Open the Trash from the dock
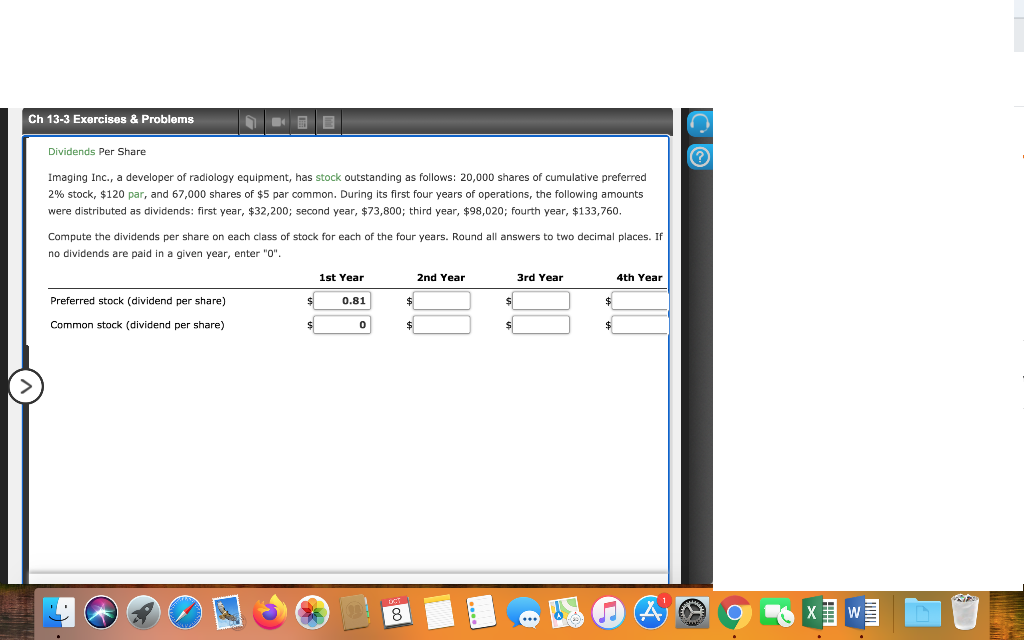Image resolution: width=1024 pixels, height=640 pixels. 963,612
